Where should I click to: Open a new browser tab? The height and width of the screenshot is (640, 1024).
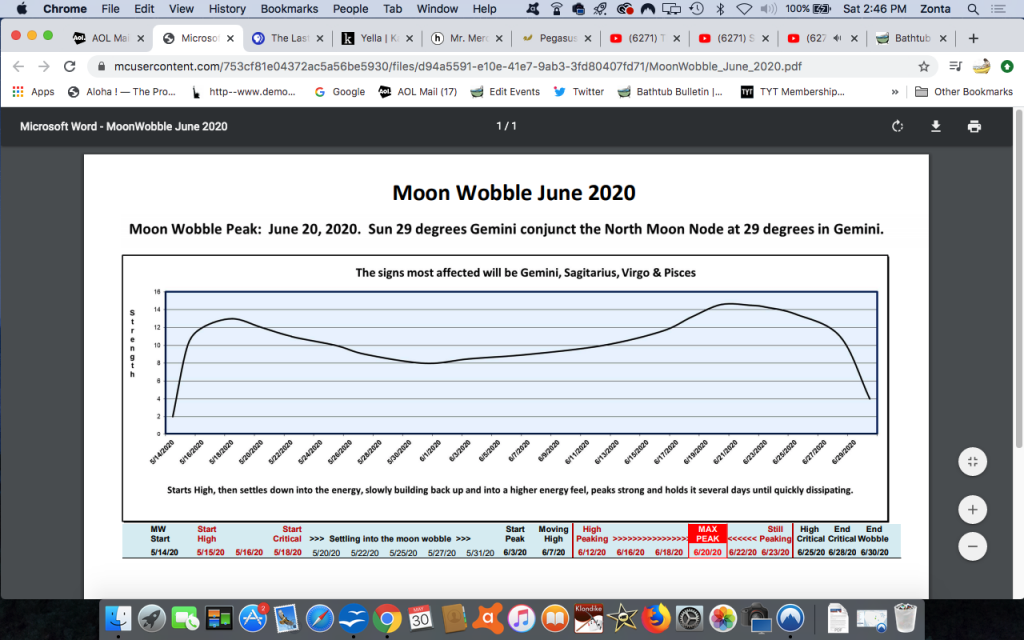(x=973, y=39)
